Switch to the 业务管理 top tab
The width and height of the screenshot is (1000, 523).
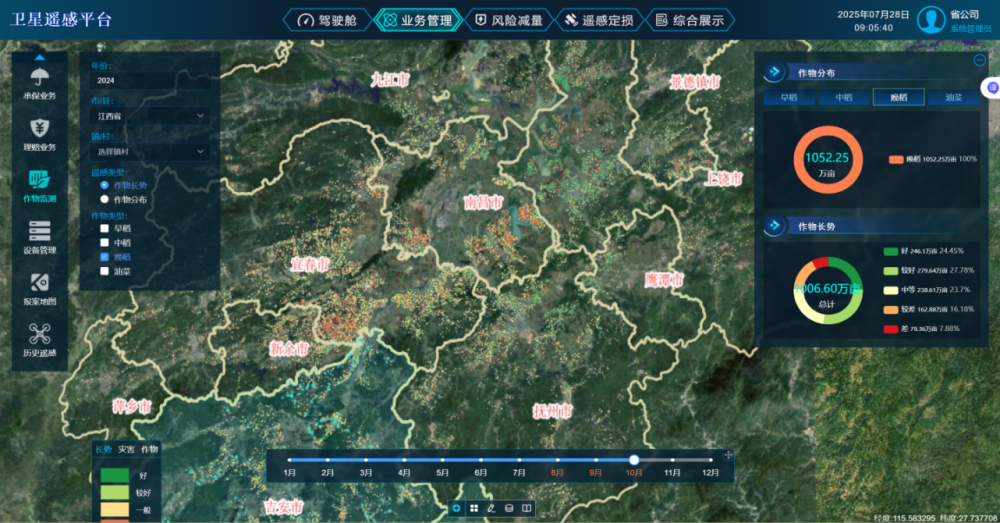418,20
